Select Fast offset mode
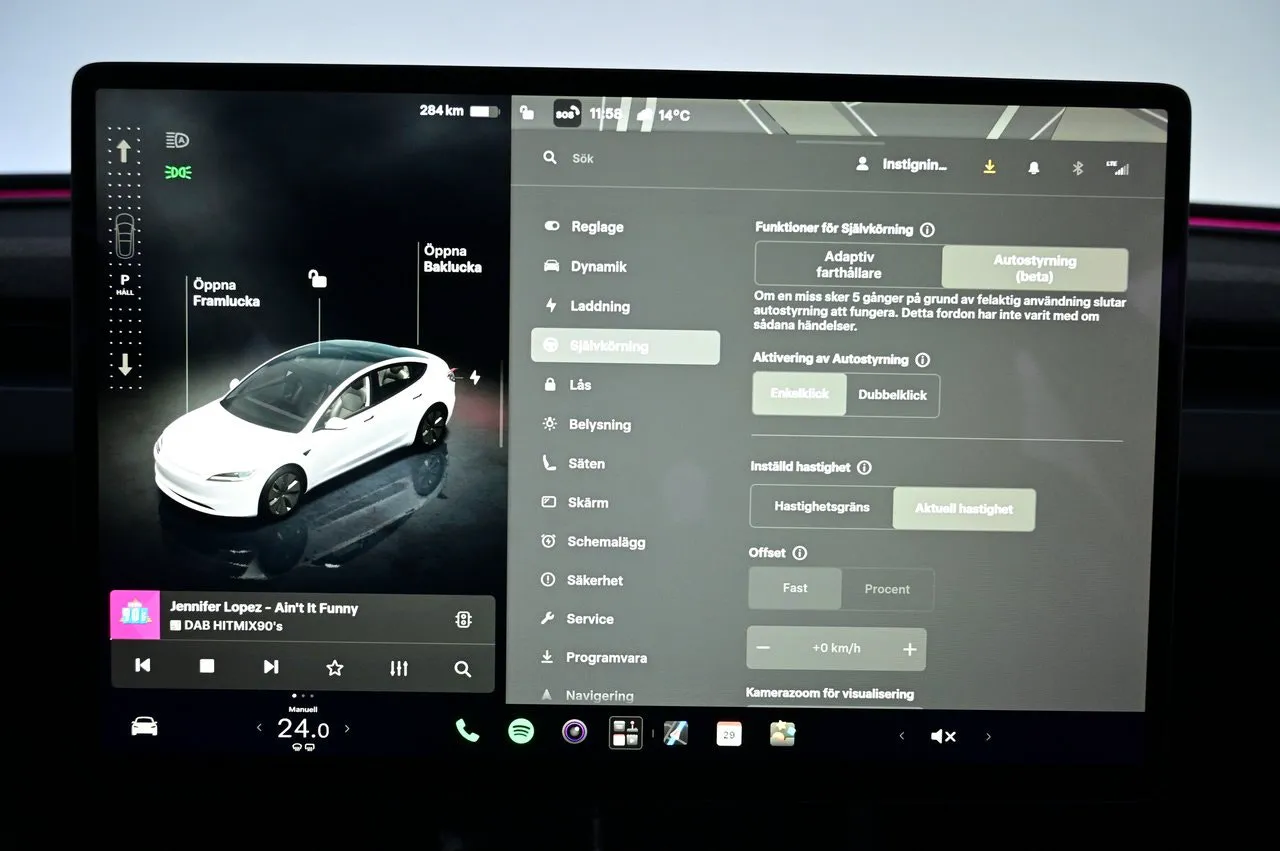Image resolution: width=1280 pixels, height=851 pixels. point(795,588)
